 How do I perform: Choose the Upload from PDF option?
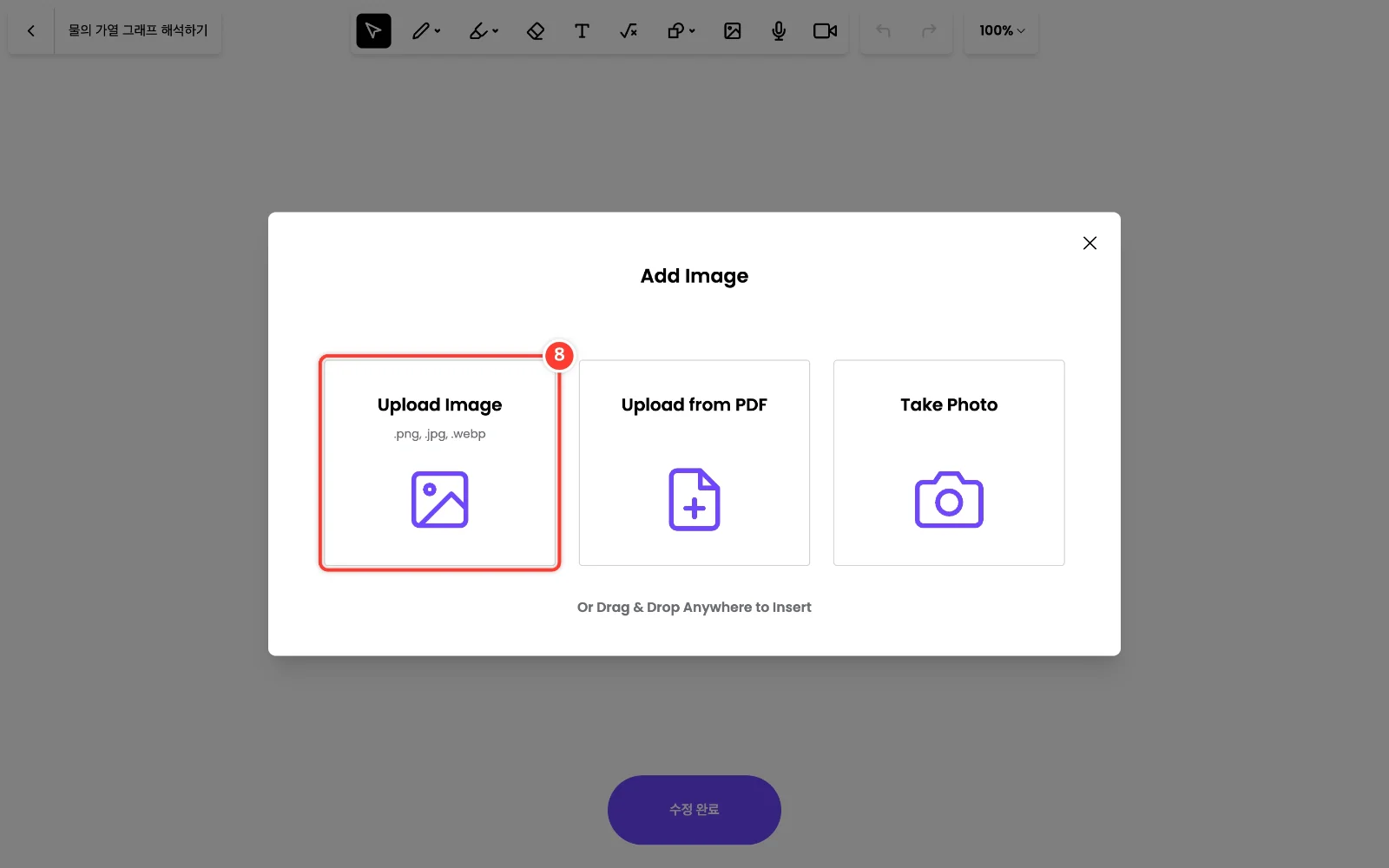[694, 463]
